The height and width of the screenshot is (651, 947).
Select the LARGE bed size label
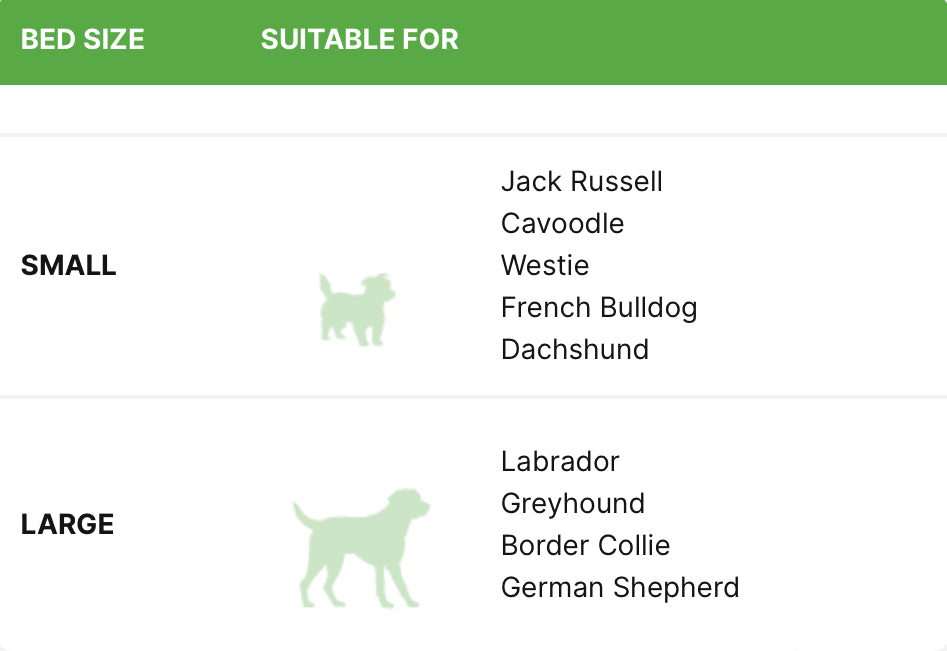pos(67,524)
